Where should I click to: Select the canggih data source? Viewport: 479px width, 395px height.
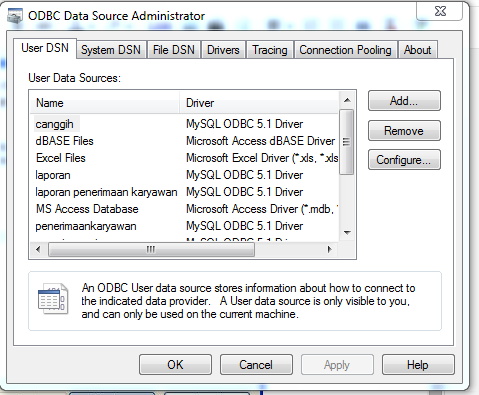click(55, 124)
